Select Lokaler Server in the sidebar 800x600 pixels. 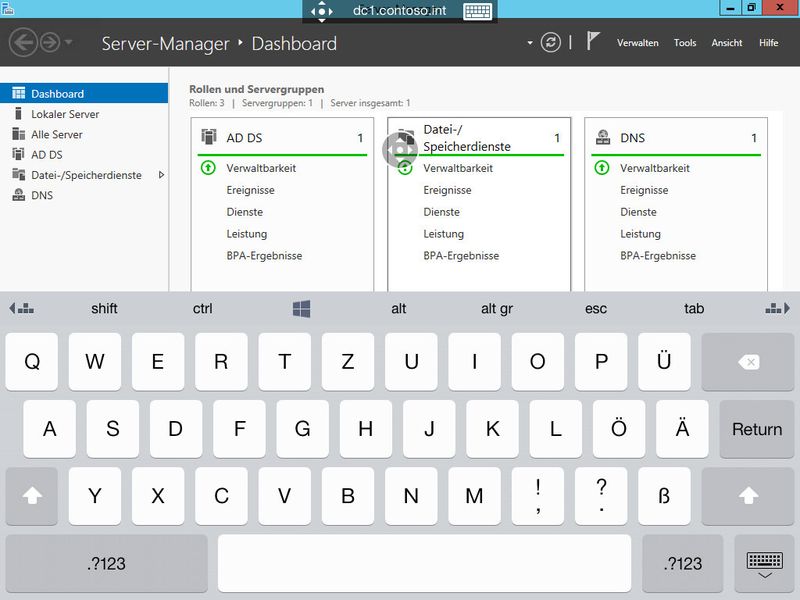[84, 114]
